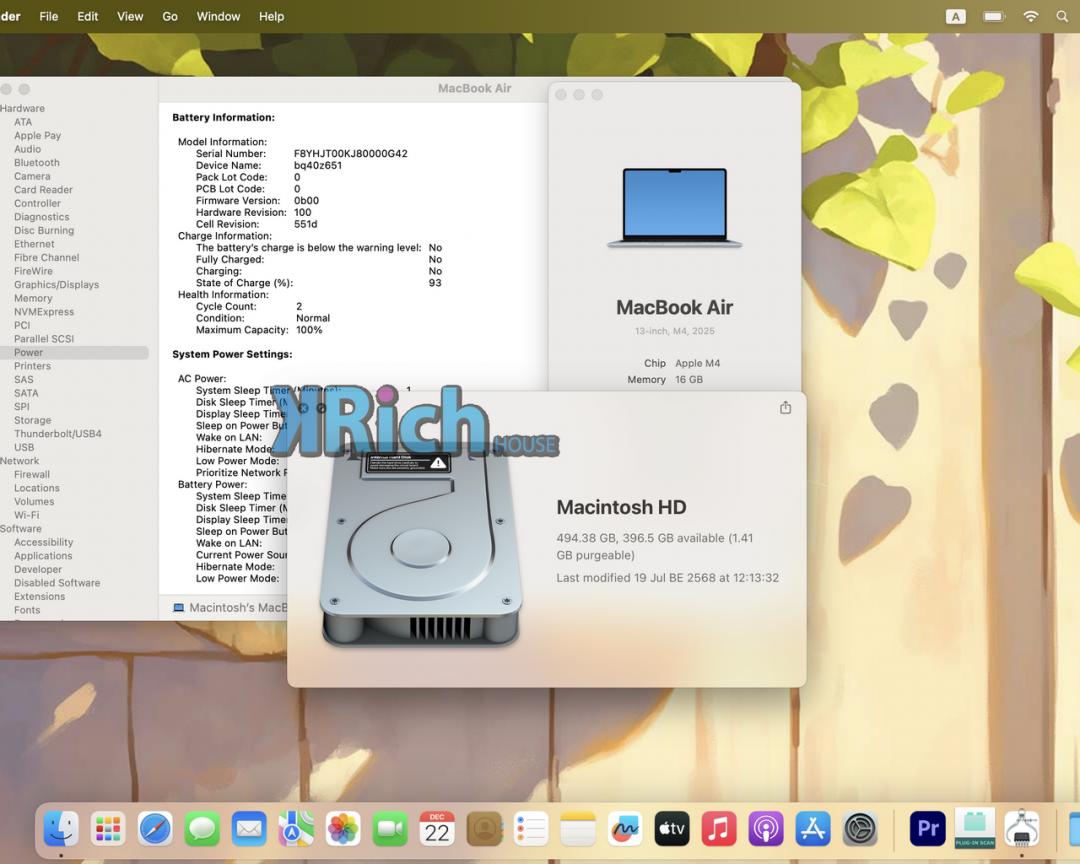The height and width of the screenshot is (864, 1080).
Task: Select Storage in the Hardware list
Action: [32, 420]
